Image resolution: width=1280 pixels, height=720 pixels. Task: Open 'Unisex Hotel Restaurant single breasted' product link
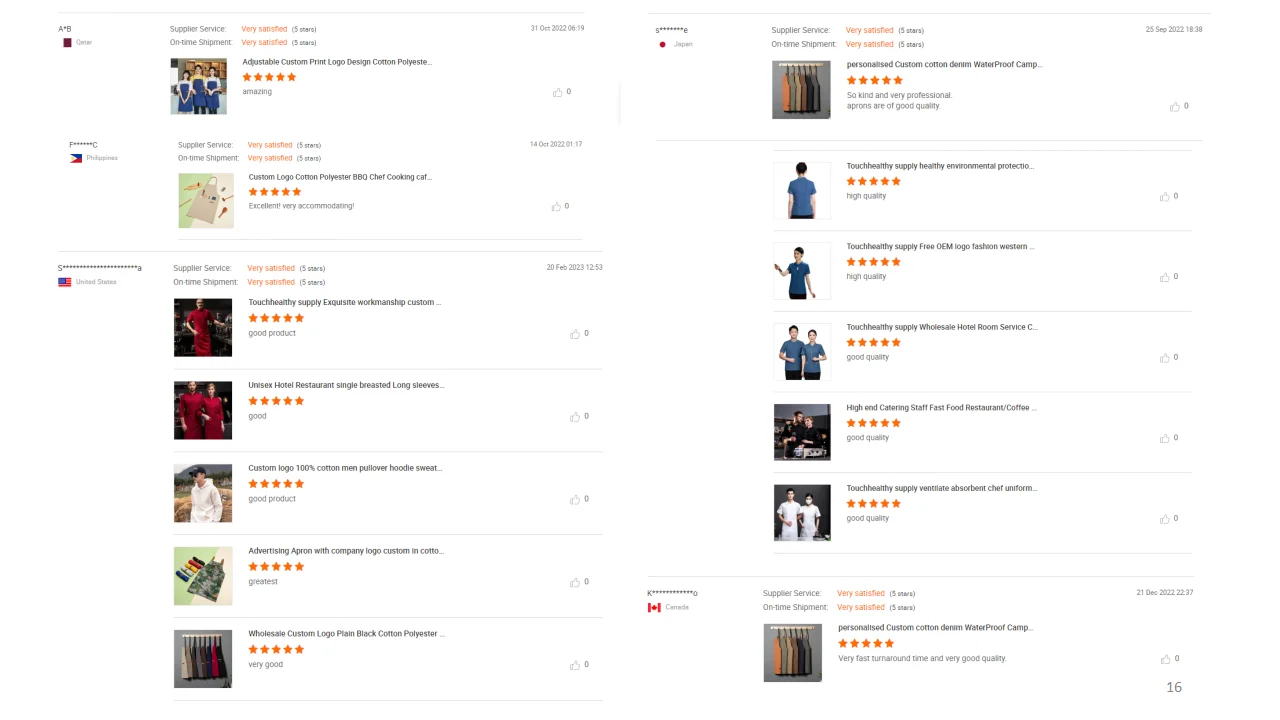click(x=346, y=385)
